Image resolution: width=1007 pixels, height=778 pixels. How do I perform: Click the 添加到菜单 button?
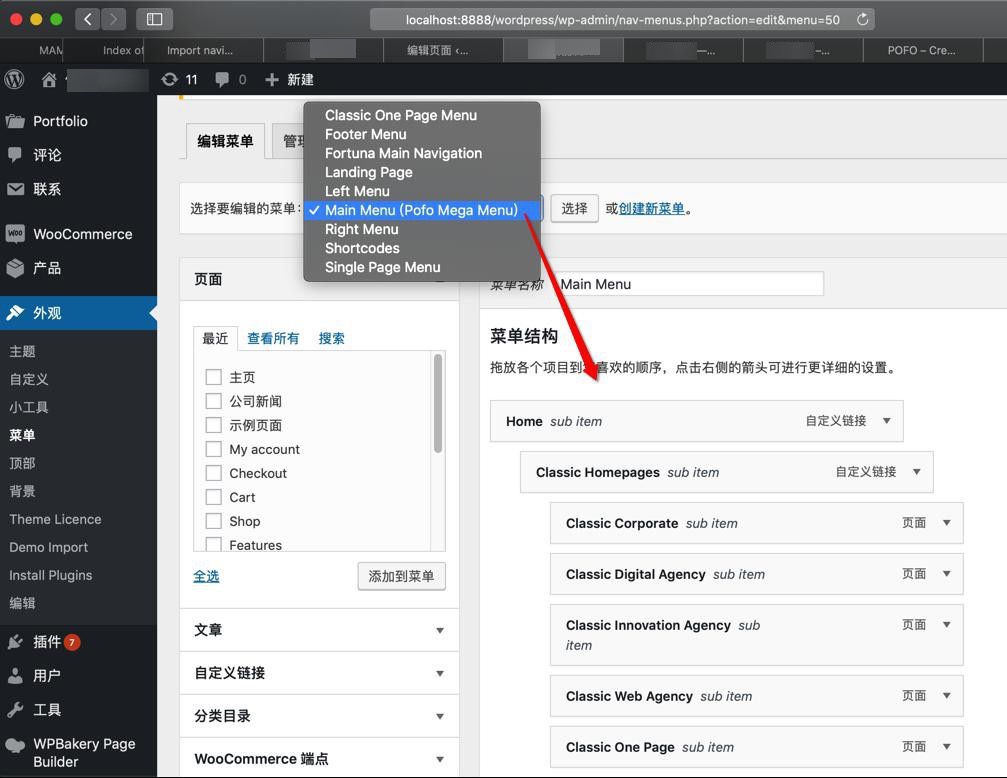tap(401, 576)
